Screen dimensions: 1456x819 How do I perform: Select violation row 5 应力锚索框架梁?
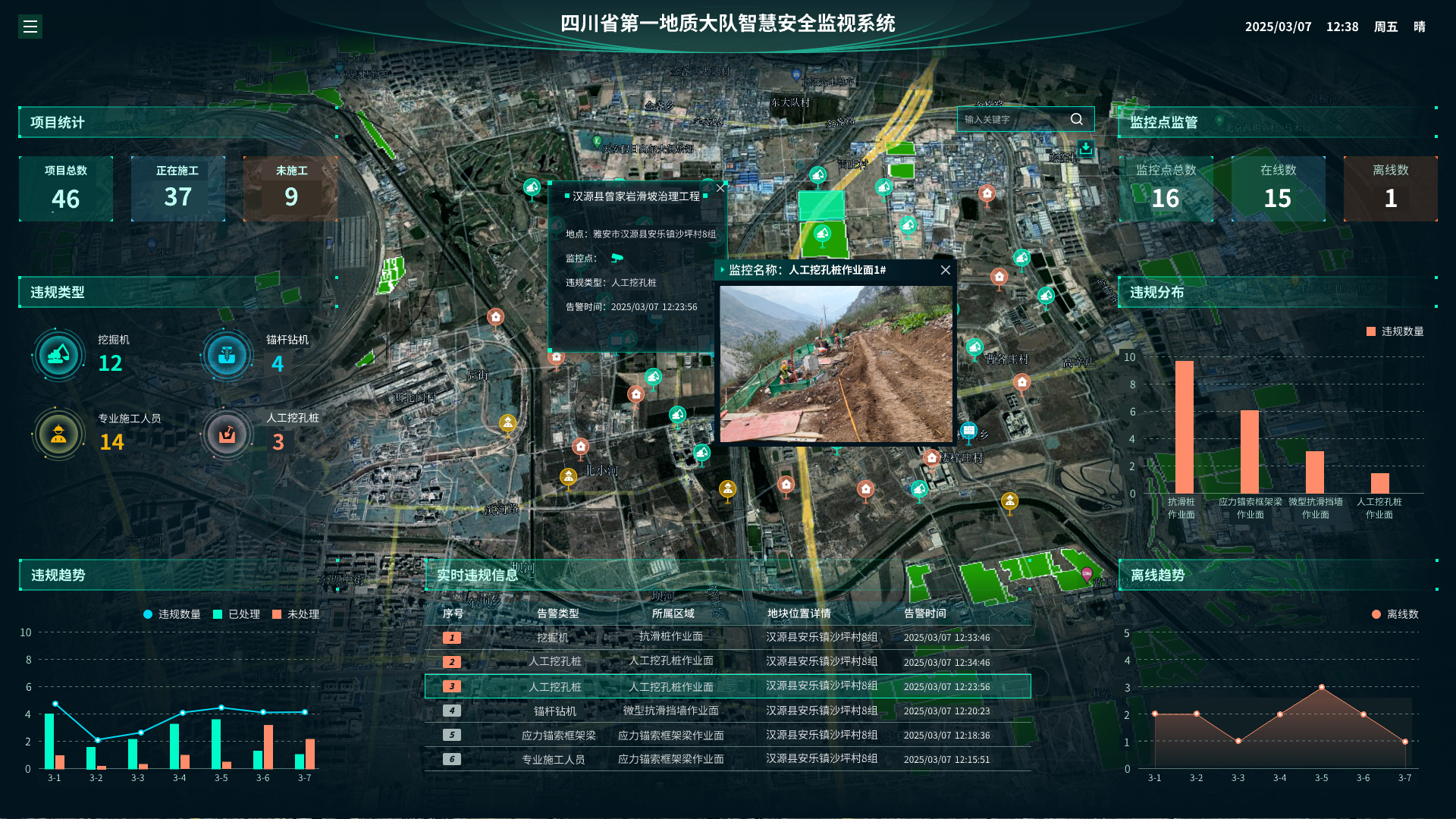(728, 735)
